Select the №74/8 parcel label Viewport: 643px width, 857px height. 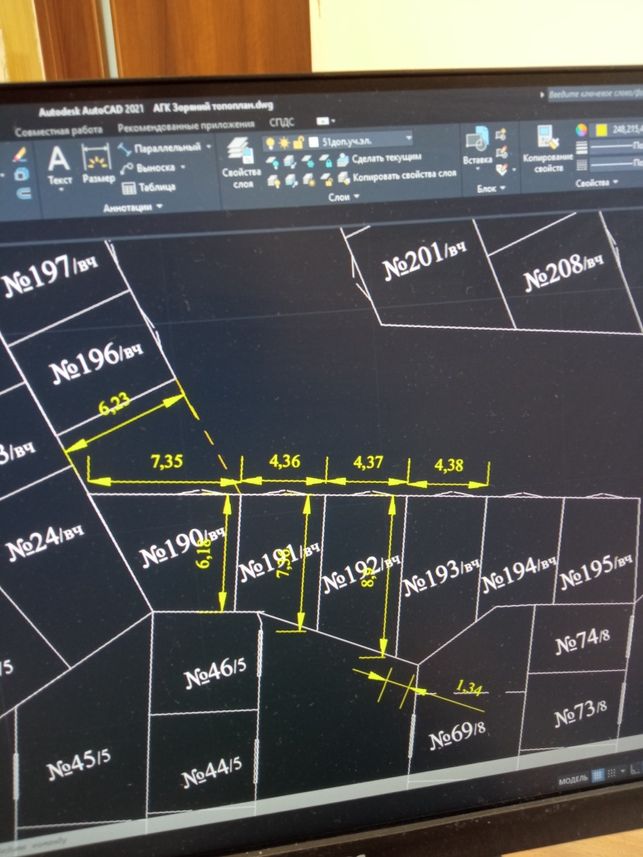click(x=582, y=642)
